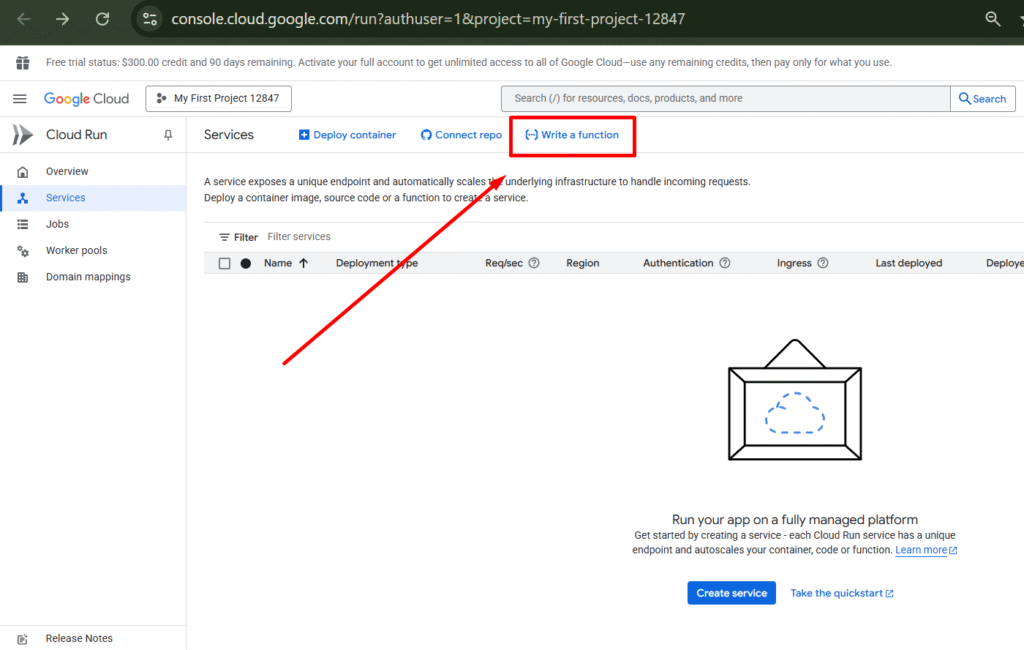Image resolution: width=1024 pixels, height=650 pixels.
Task: Click the browser reload icon
Action: [x=102, y=19]
